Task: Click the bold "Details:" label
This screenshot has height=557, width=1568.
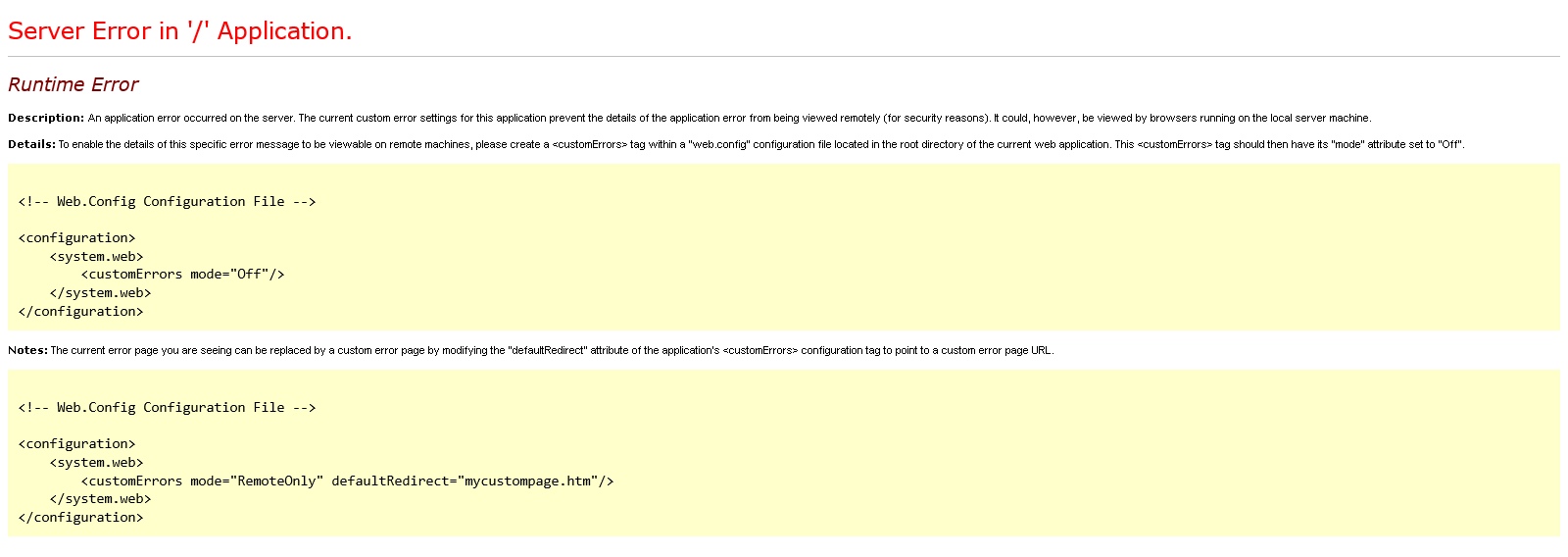Action: click(x=31, y=144)
